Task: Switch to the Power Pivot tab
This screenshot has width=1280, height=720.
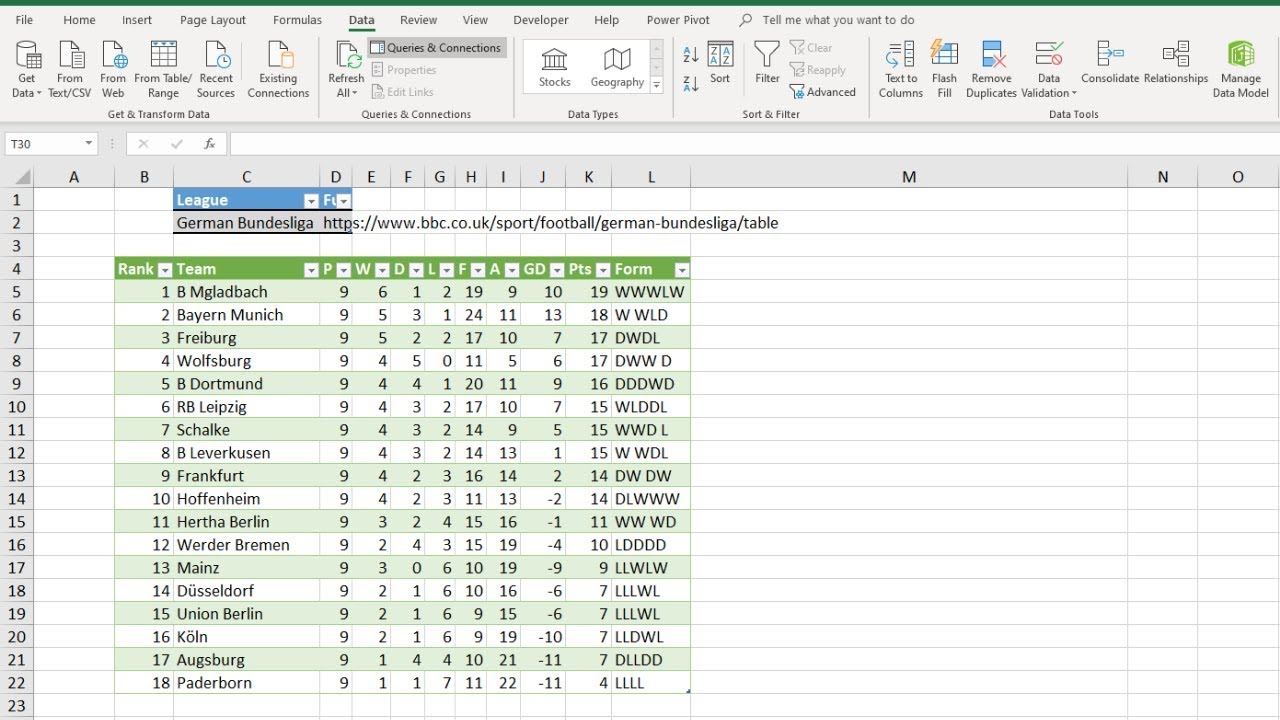Action: [678, 20]
